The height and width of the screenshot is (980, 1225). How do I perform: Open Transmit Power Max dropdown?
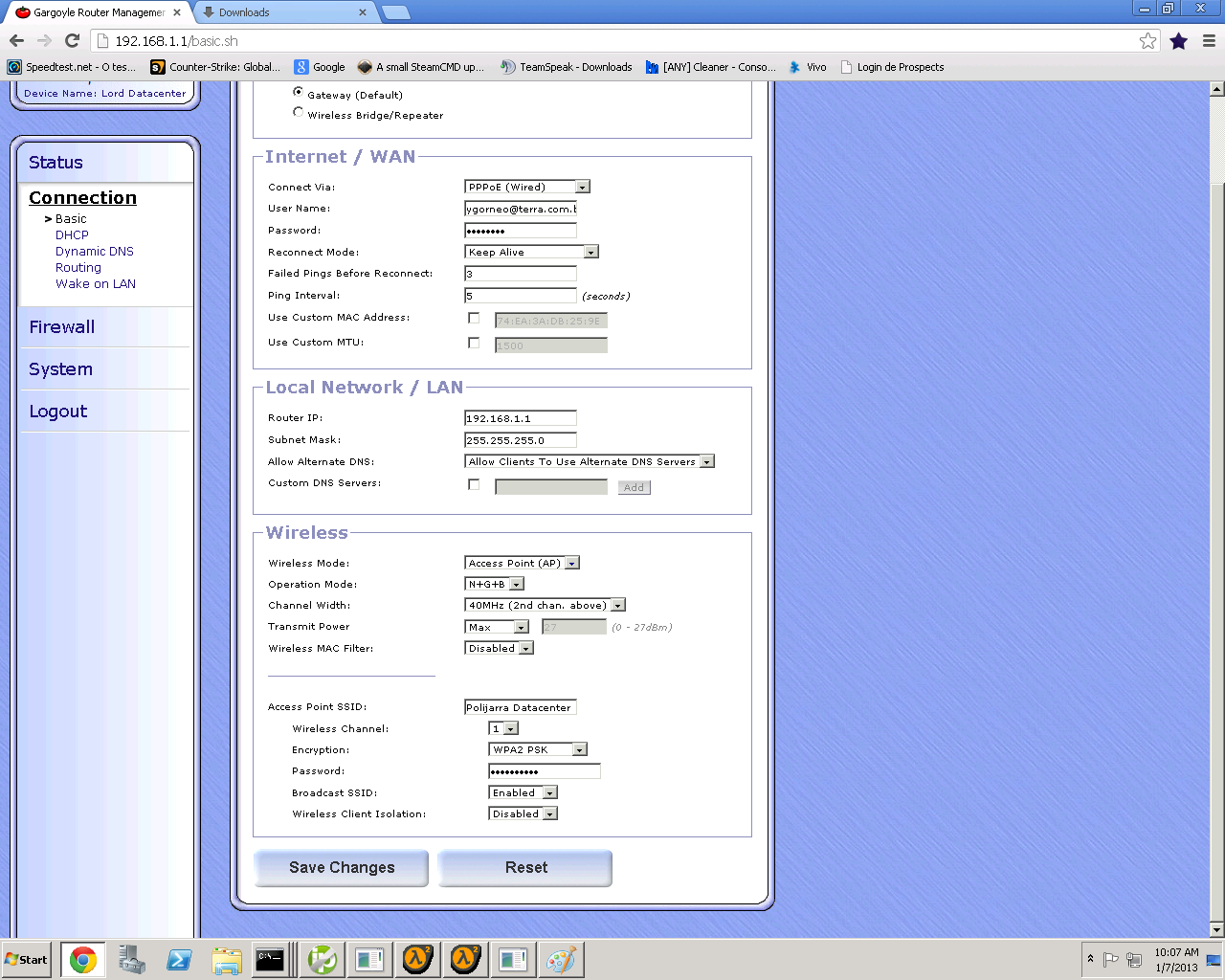point(497,627)
